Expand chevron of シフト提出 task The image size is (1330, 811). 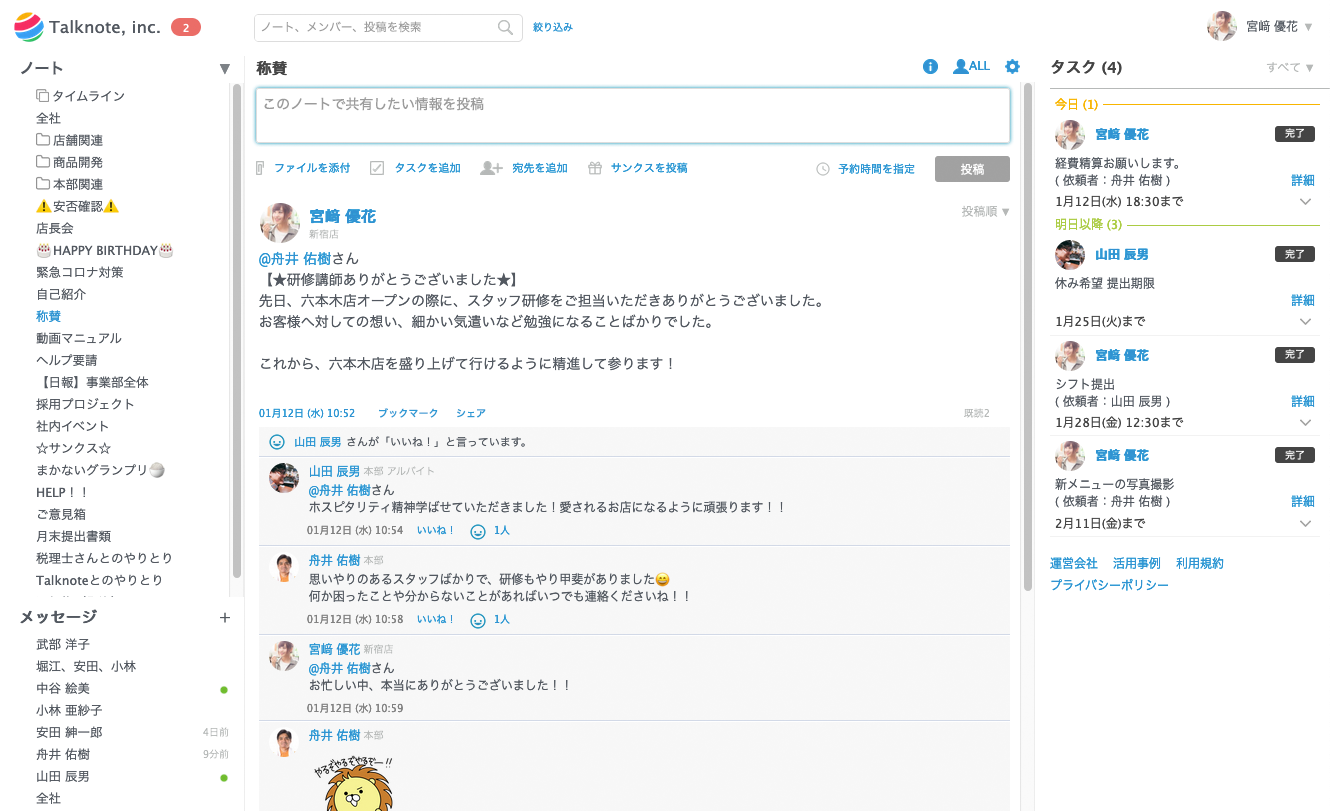click(x=1305, y=422)
